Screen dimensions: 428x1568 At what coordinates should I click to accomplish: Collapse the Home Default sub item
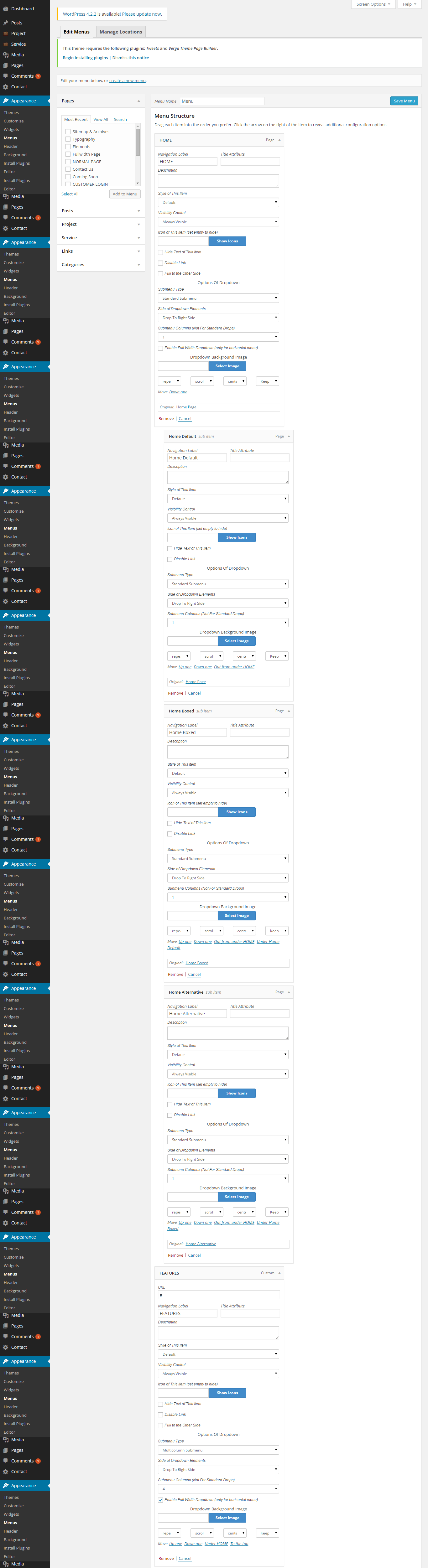click(289, 437)
